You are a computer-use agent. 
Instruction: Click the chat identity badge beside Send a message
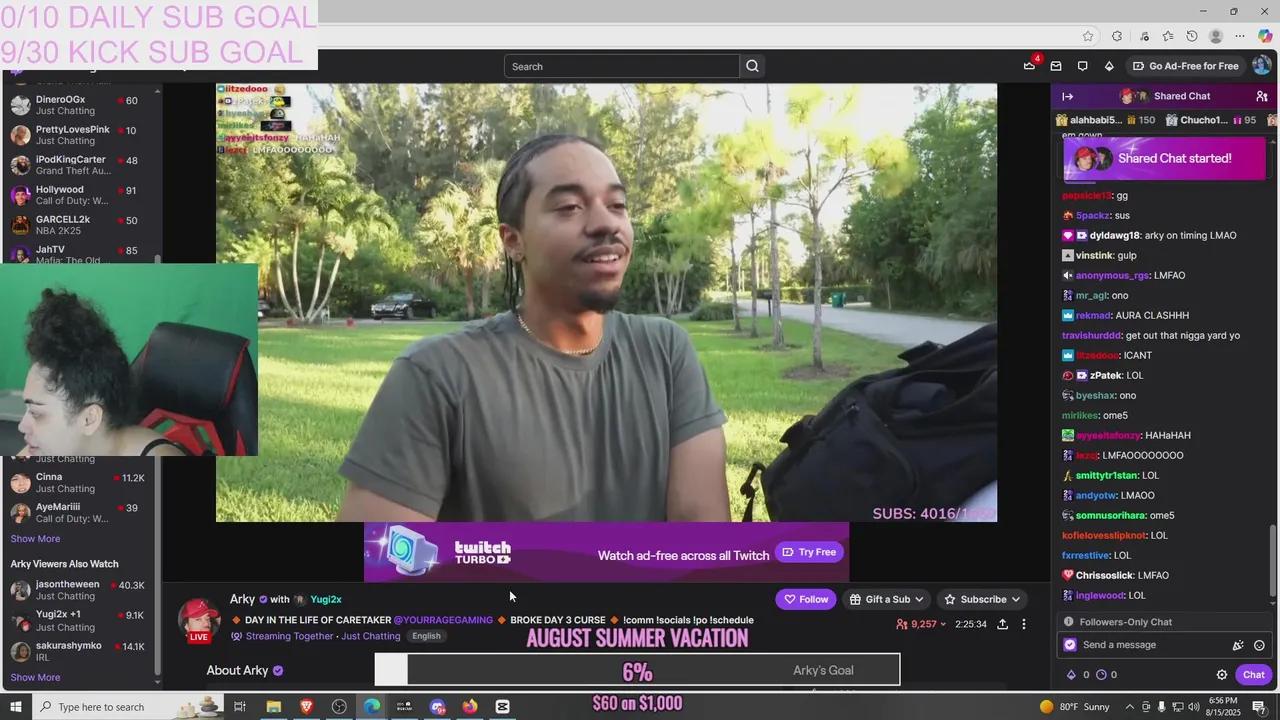(1070, 645)
